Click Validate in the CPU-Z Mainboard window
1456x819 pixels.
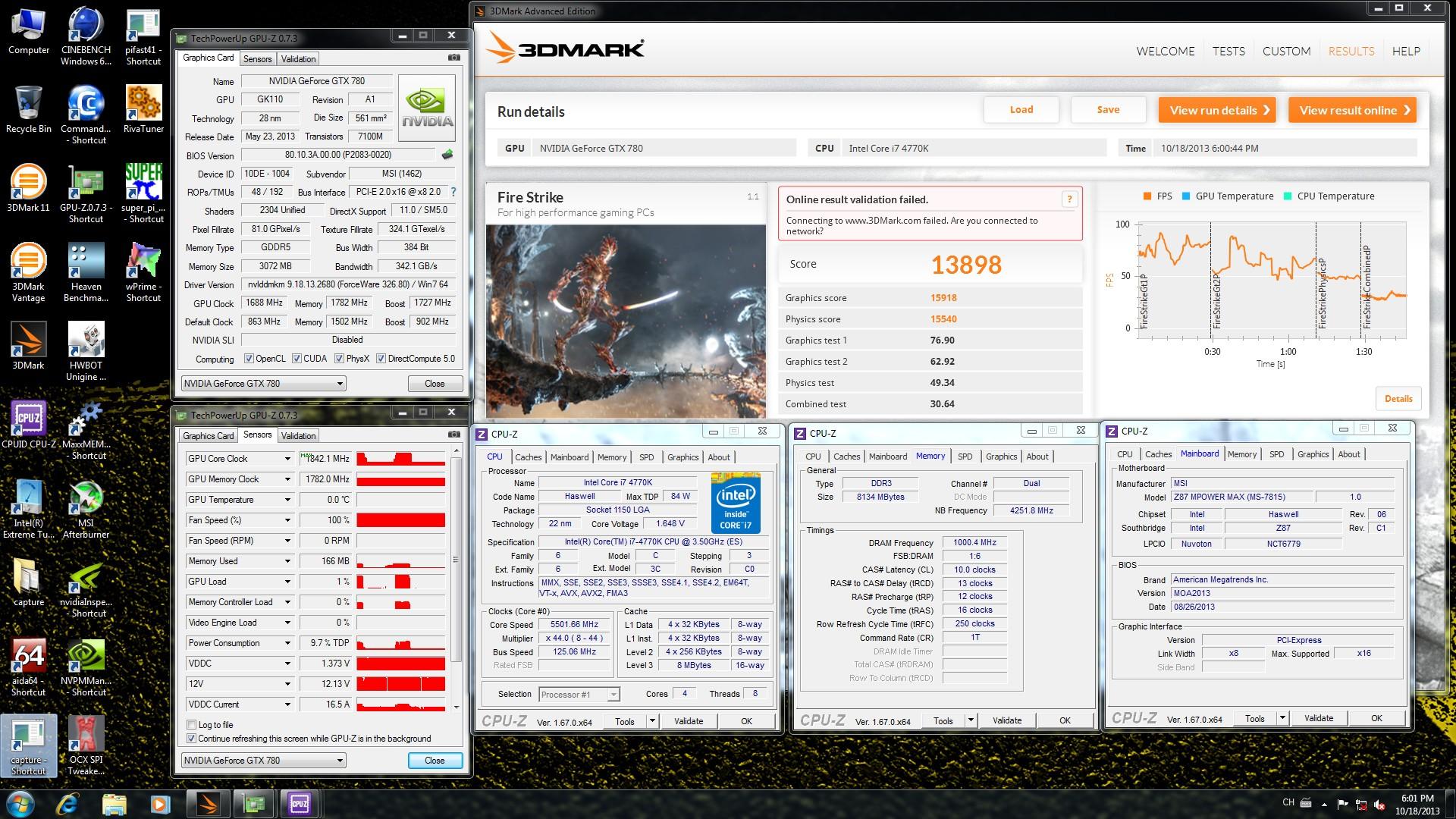[1318, 718]
